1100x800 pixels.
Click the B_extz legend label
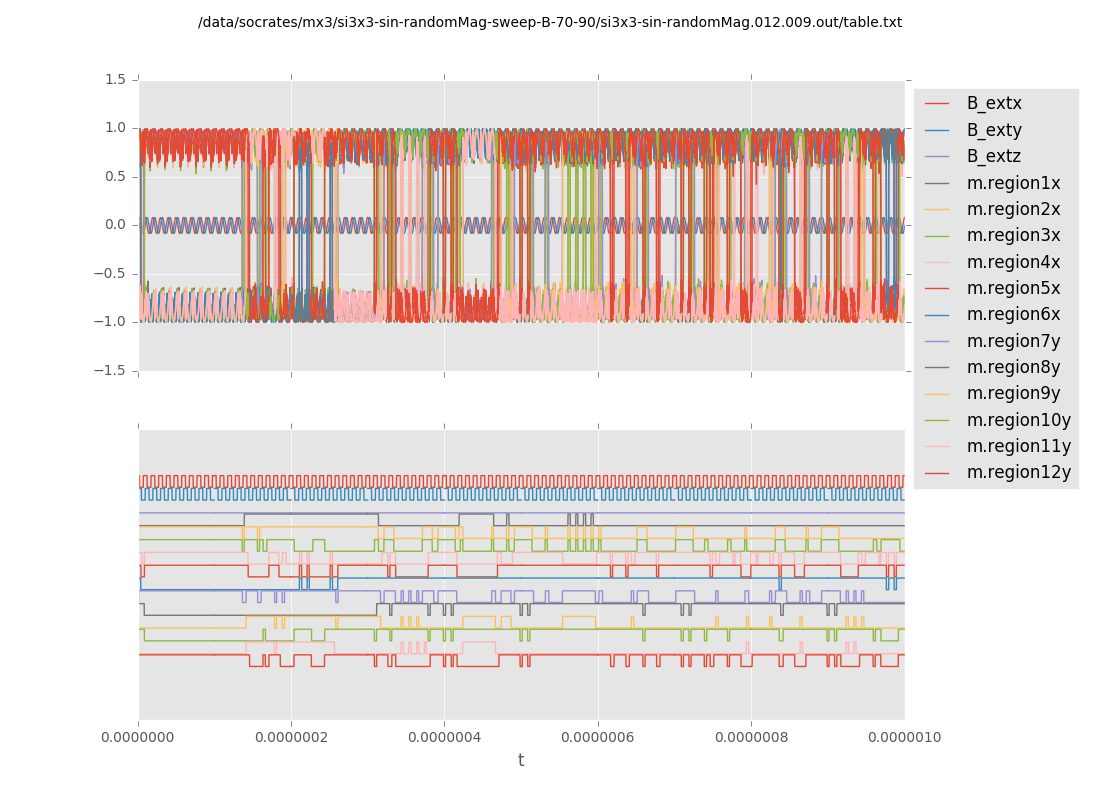pos(993,156)
